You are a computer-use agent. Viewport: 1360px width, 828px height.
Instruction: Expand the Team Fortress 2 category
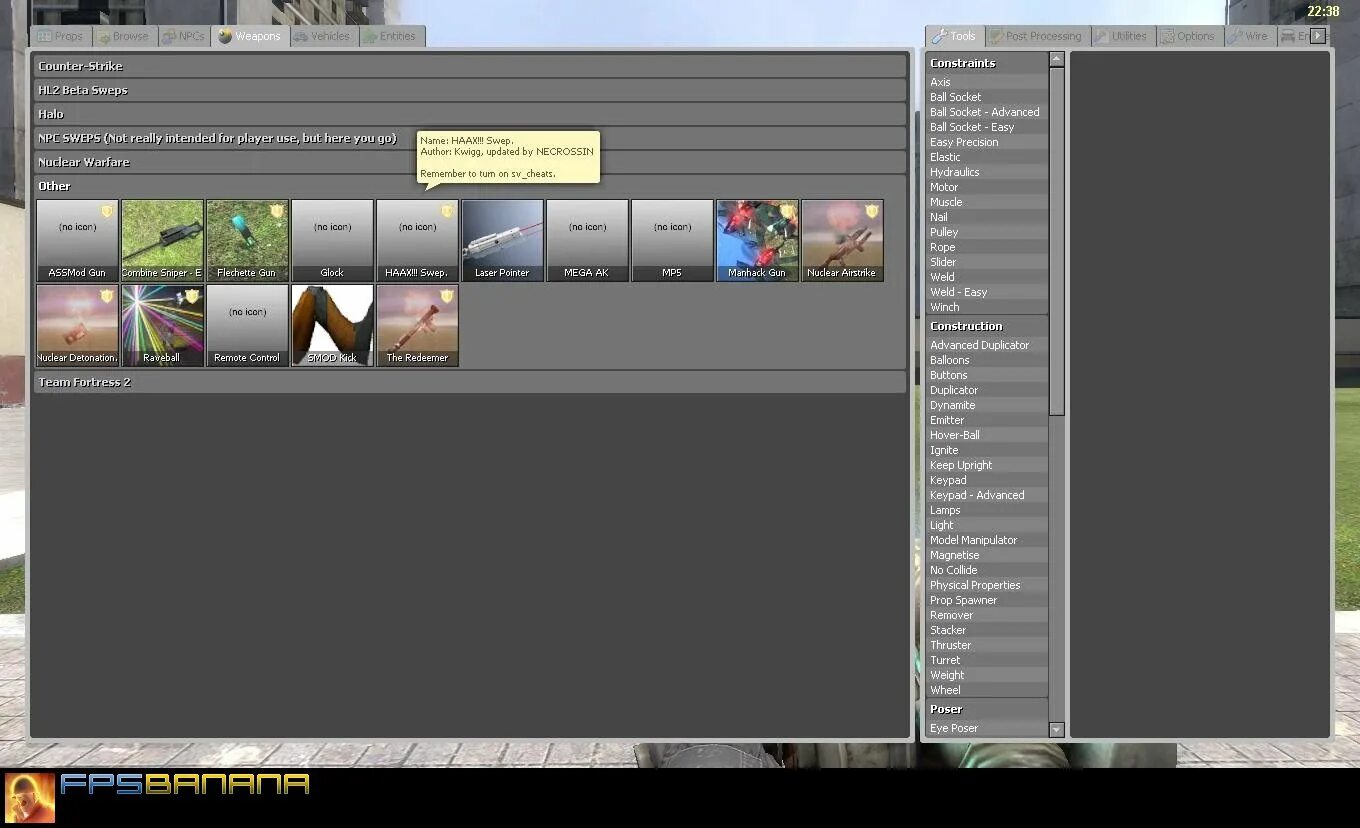tap(470, 382)
